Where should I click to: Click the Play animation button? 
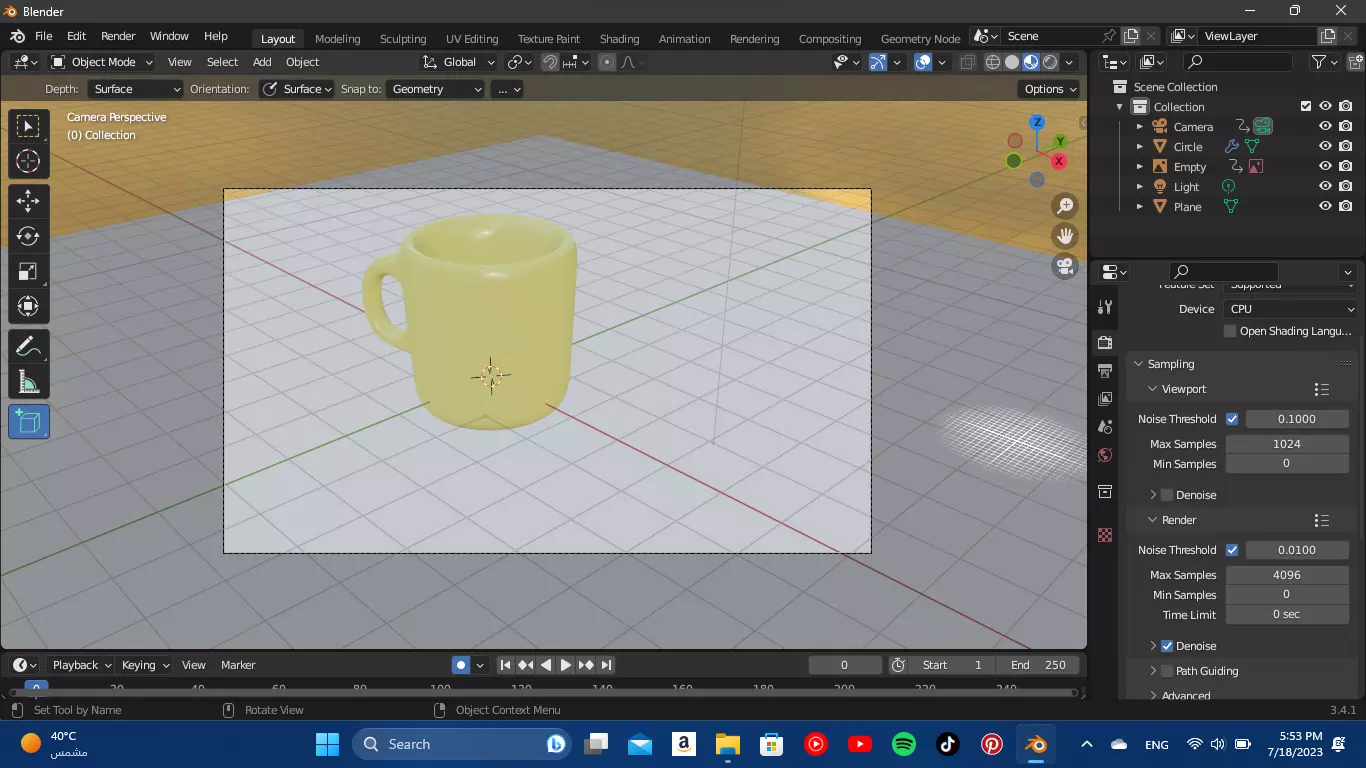[x=566, y=665]
